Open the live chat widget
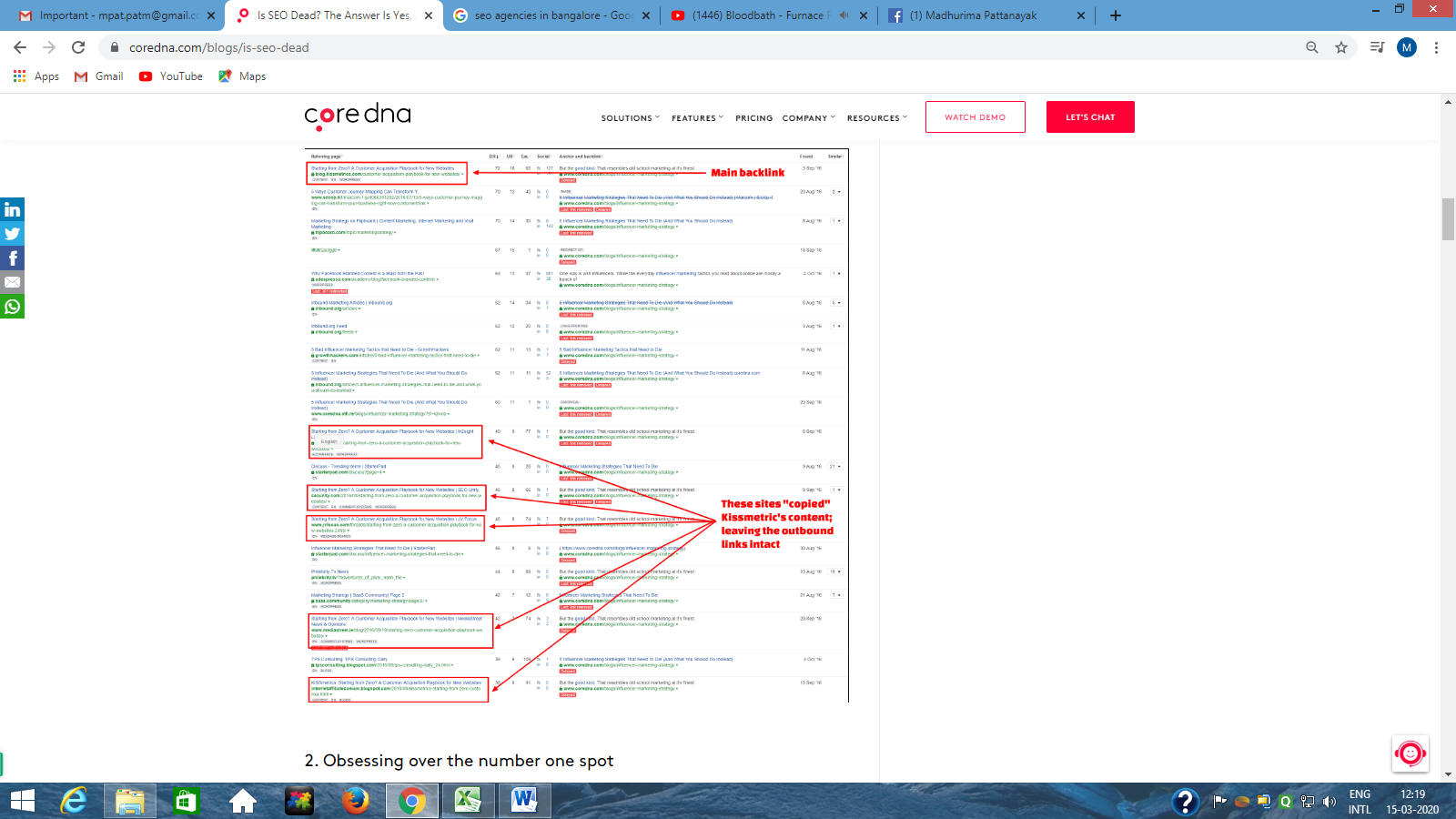The height and width of the screenshot is (819, 1456). [x=1410, y=753]
